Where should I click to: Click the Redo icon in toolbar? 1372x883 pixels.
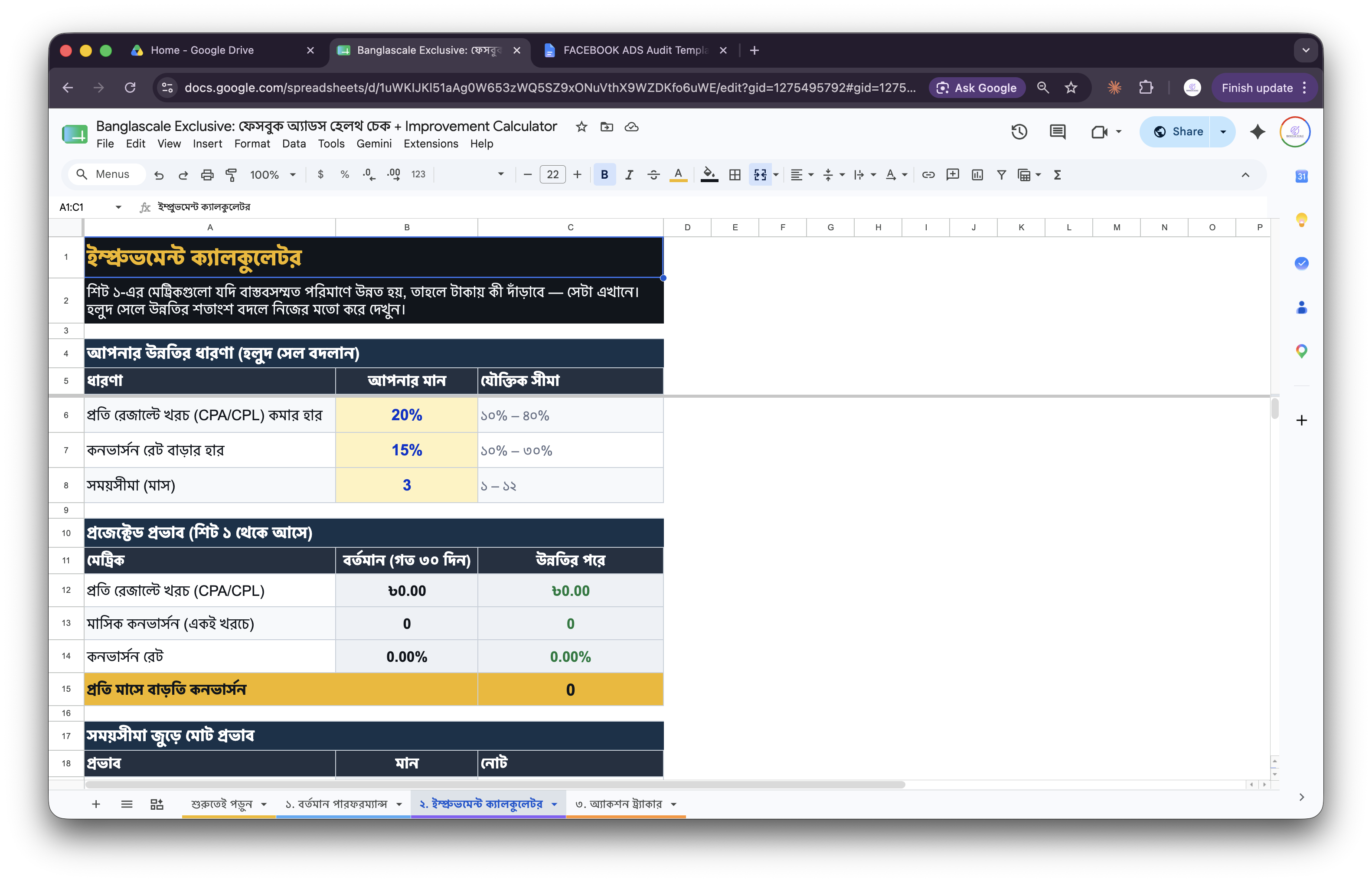pos(183,175)
